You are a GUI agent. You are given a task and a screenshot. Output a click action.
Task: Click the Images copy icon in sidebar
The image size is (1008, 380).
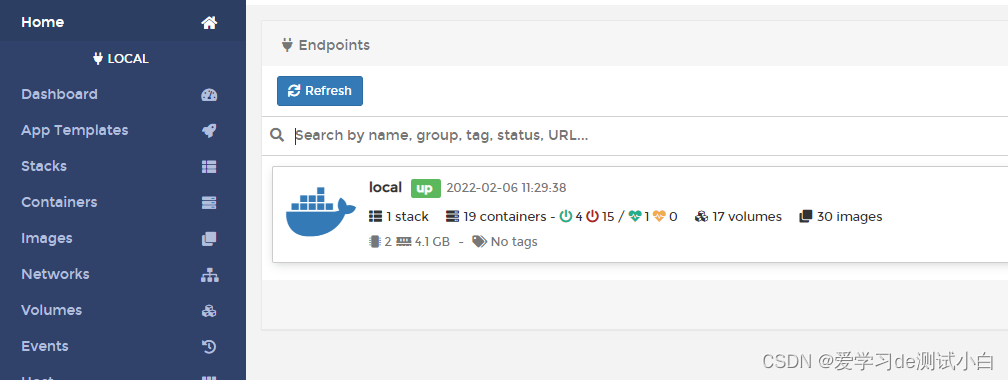(209, 239)
